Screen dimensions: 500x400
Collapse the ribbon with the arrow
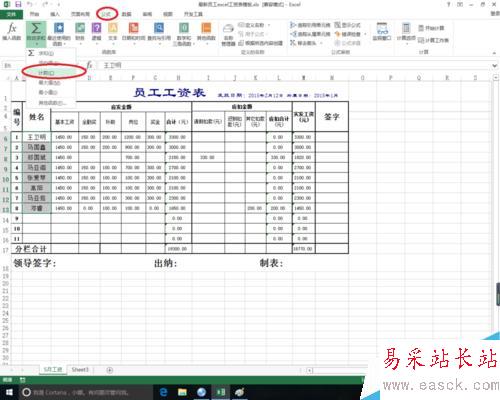click(x=494, y=53)
